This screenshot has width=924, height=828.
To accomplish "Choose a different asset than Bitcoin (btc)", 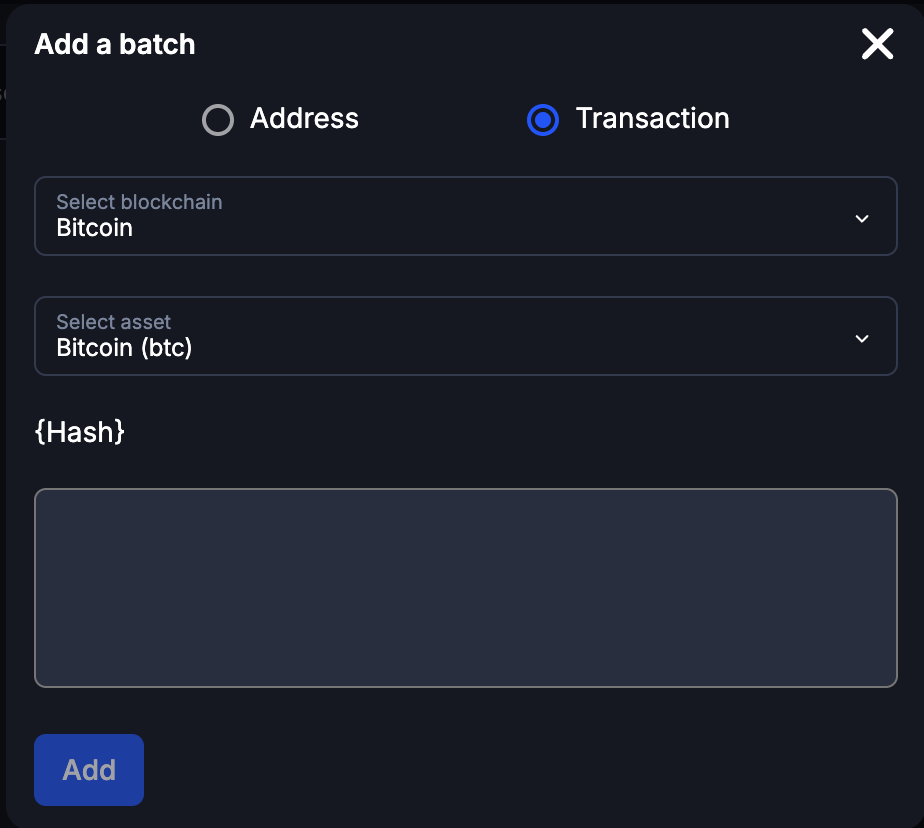I will tap(466, 336).
